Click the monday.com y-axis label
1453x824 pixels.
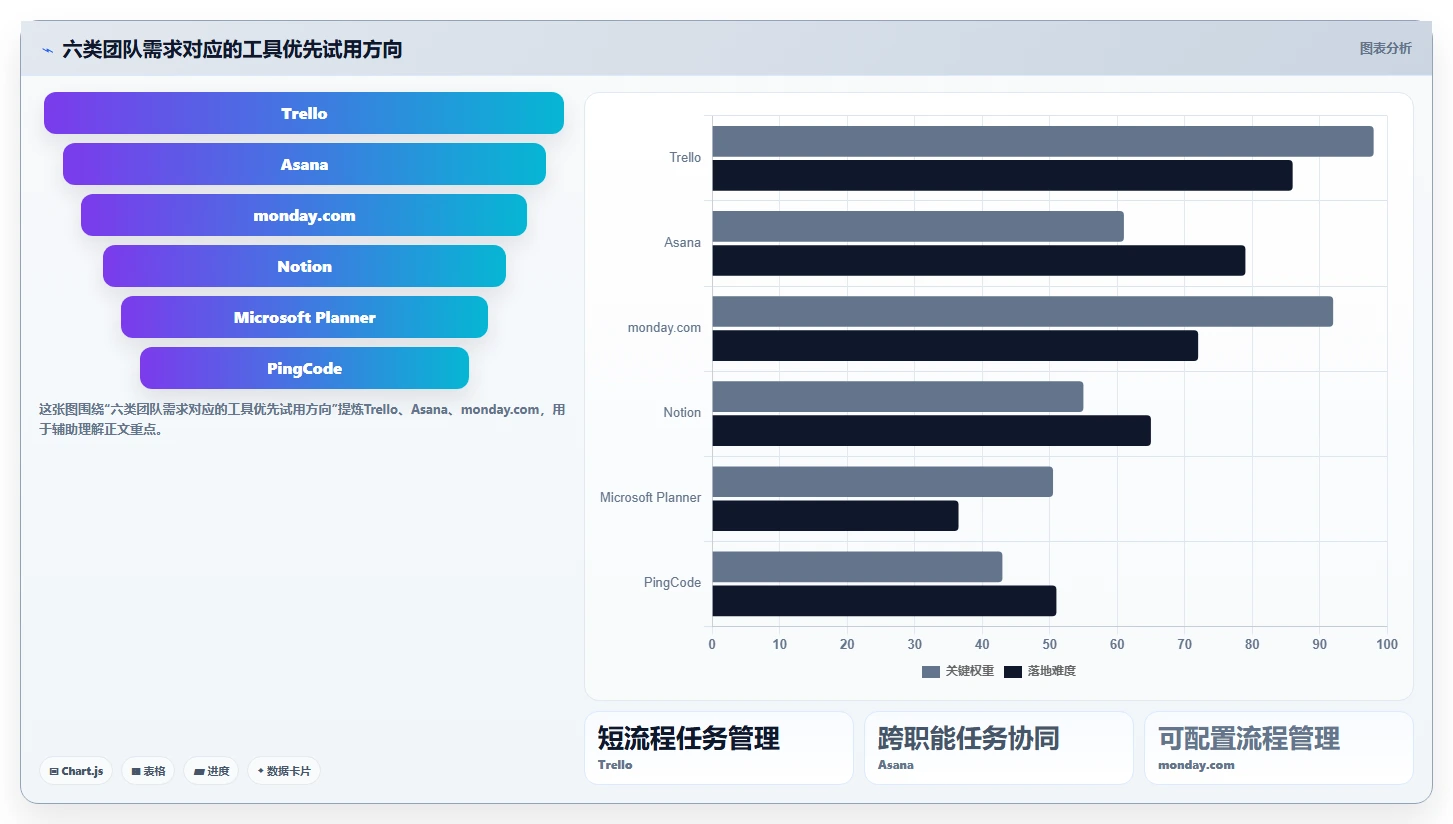664,328
